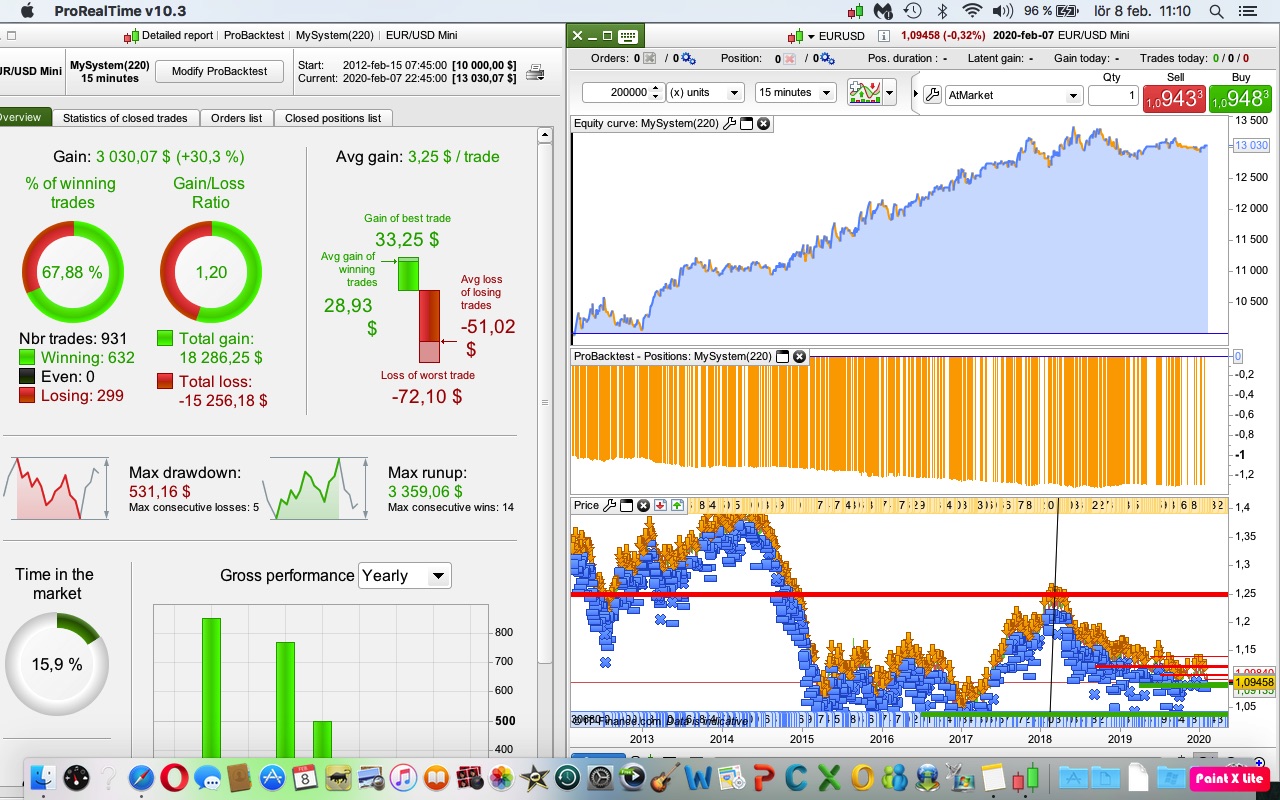Screen dimensions: 1280x800
Task: Click the 'Avg gain: 3,25 $ / trade' text
Action: pos(418,157)
